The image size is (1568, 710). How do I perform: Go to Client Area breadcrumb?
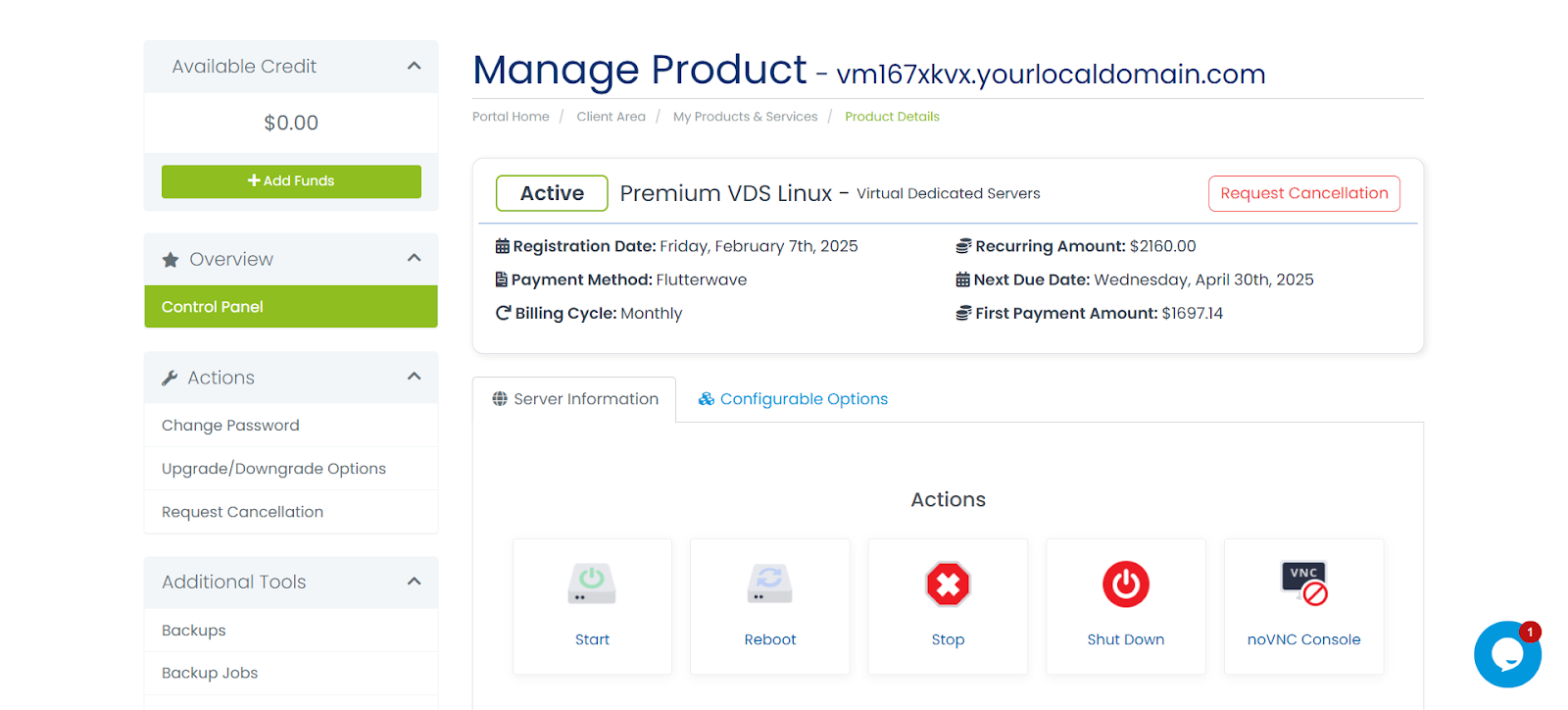[x=611, y=117]
